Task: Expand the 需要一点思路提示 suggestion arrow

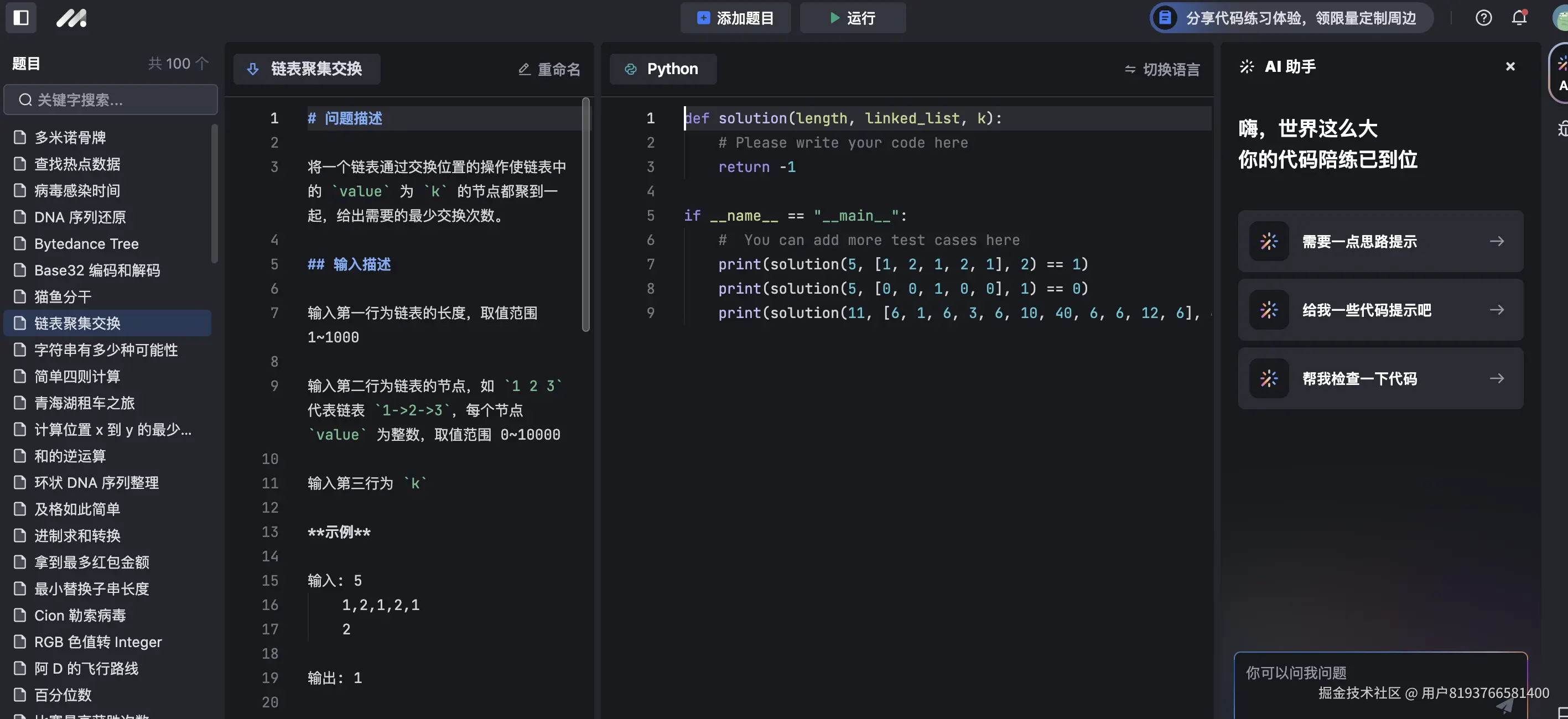Action: 1498,241
